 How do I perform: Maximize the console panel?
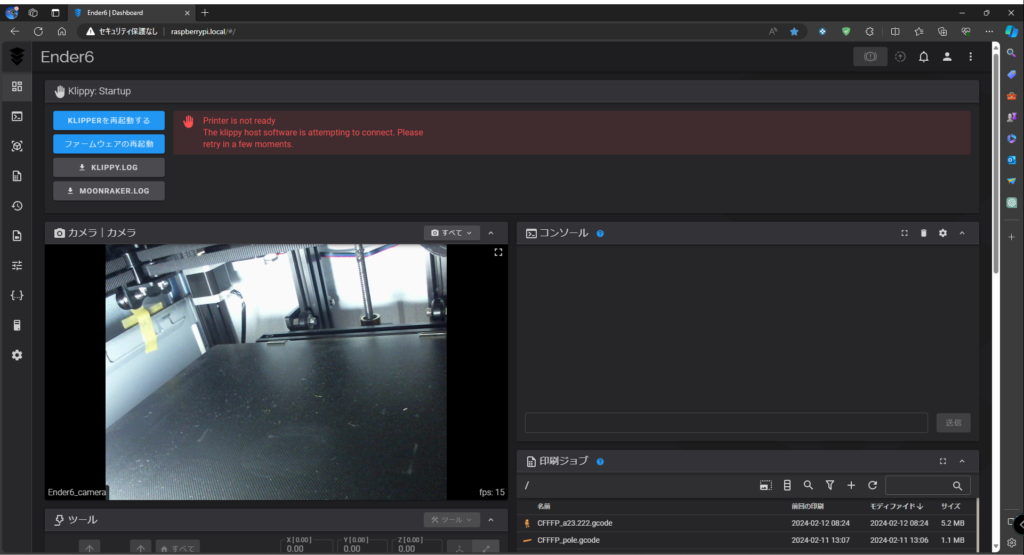tap(904, 233)
